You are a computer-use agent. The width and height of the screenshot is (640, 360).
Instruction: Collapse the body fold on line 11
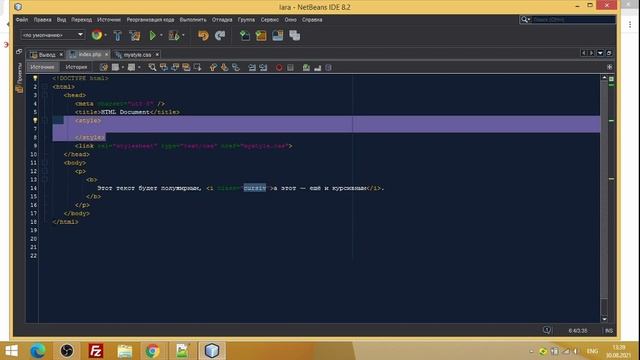point(45,163)
